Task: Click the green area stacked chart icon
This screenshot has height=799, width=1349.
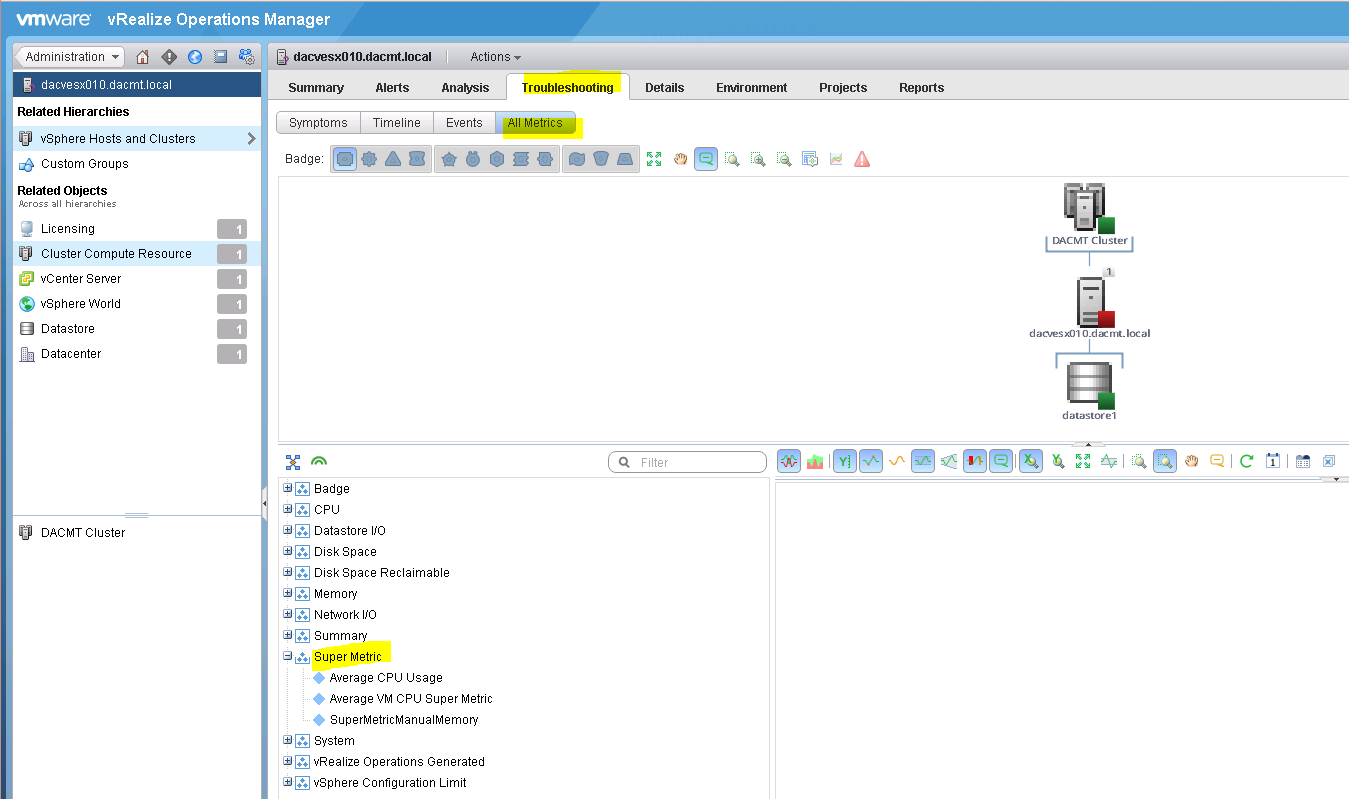Action: (815, 461)
